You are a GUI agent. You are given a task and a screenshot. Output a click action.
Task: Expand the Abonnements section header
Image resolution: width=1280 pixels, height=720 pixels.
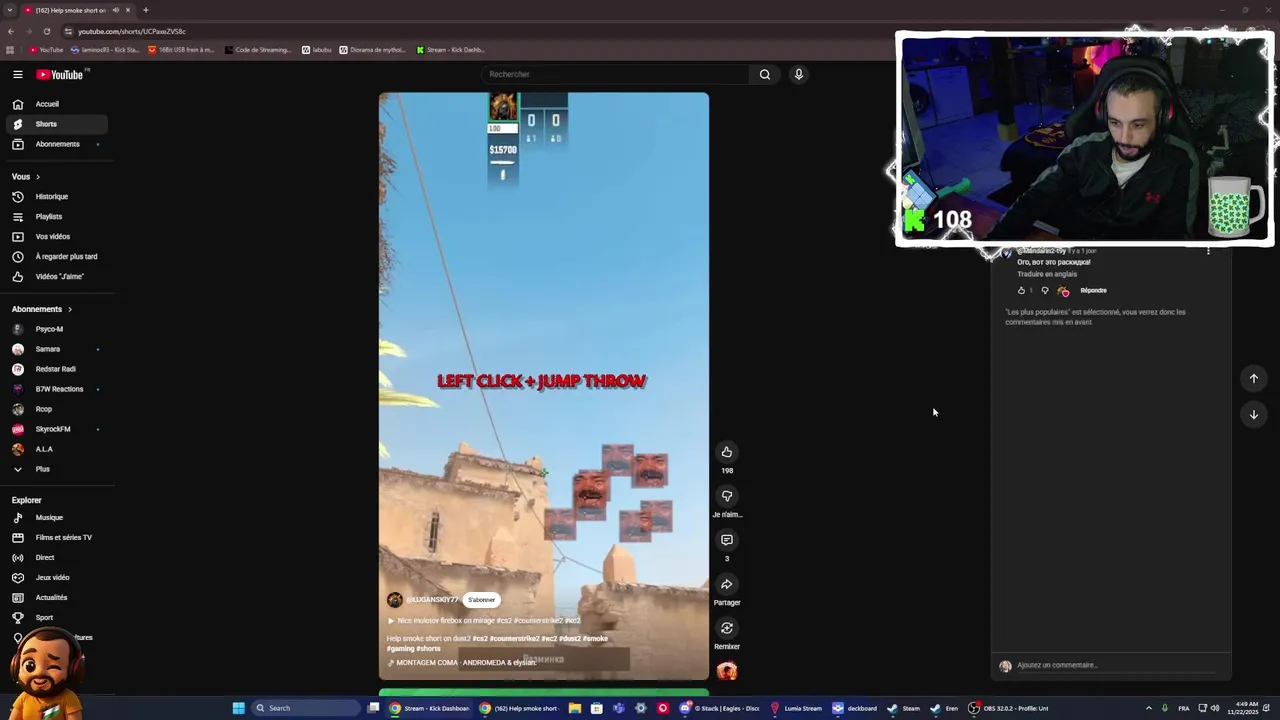42,309
